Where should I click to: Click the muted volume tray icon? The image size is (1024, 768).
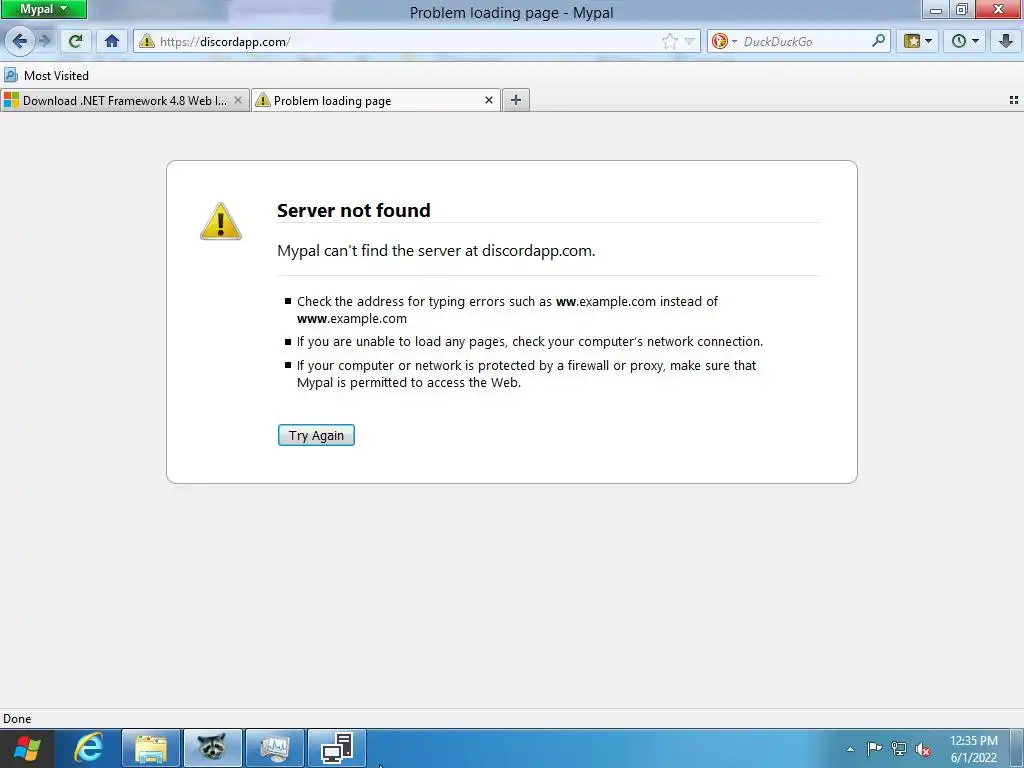pos(923,749)
